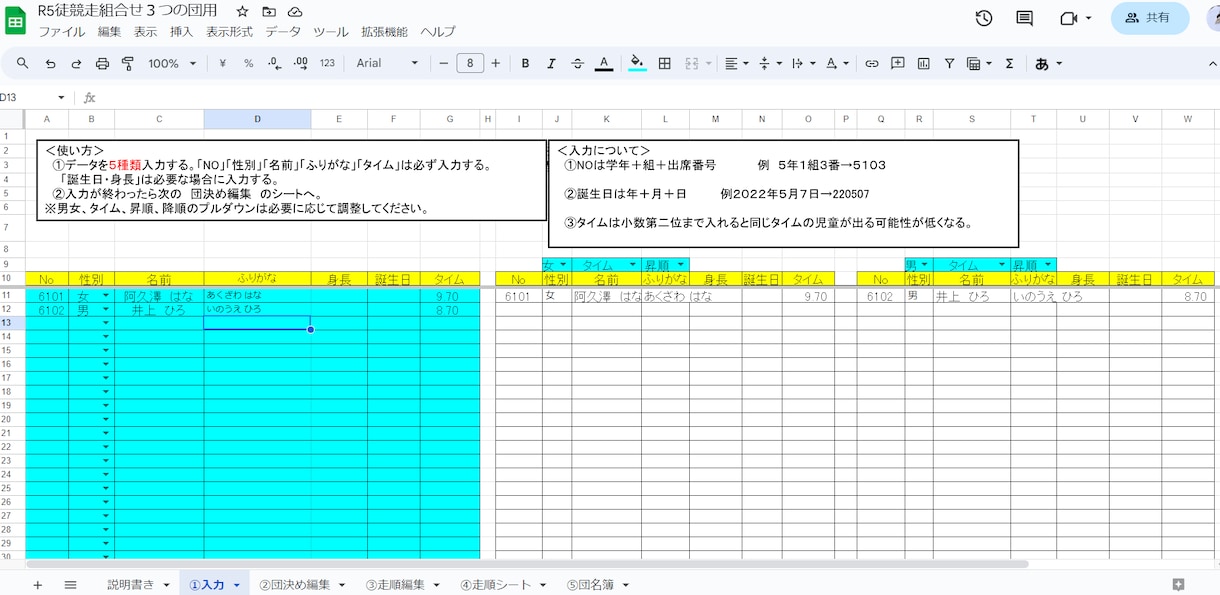Viewport: 1220px width, 595px height.
Task: Switch to the 説明書き sheet tab
Action: 131,585
